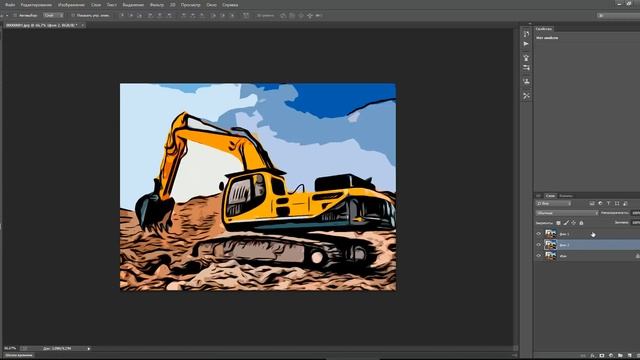640x360 pixels.
Task: Select the Свойства panel tab
Action: [544, 29]
